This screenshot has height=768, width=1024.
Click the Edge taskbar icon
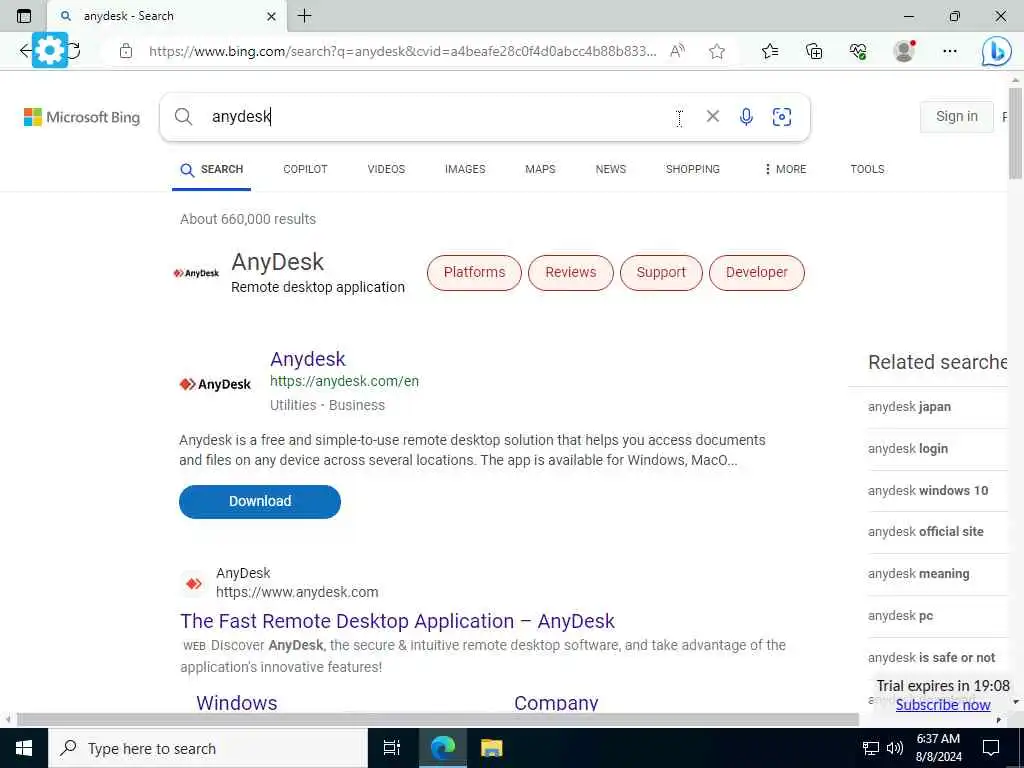click(442, 748)
